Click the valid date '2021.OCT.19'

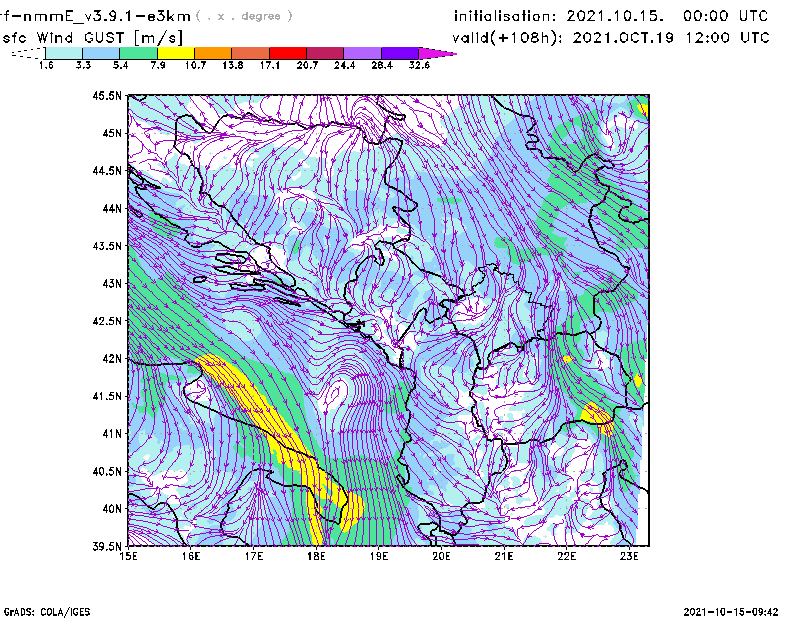tap(623, 38)
